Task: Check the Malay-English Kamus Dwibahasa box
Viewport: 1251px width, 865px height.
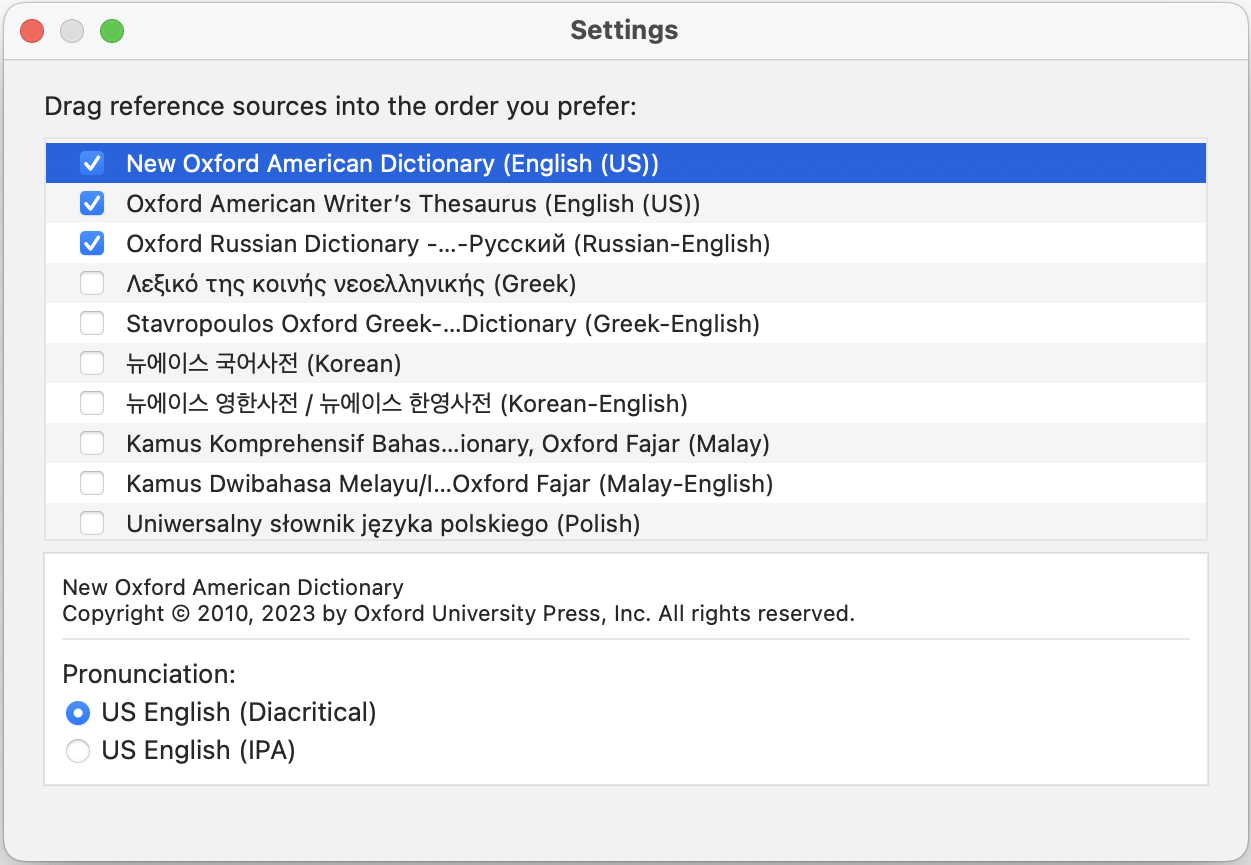Action: 92,483
